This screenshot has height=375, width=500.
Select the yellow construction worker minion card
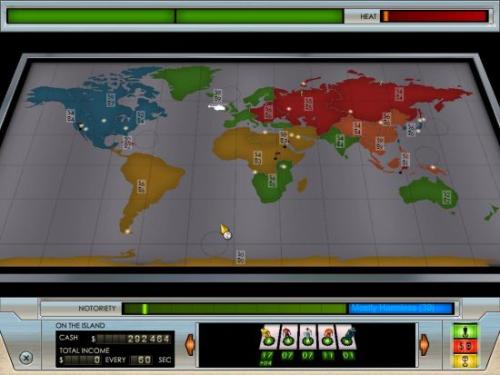pos(269,338)
